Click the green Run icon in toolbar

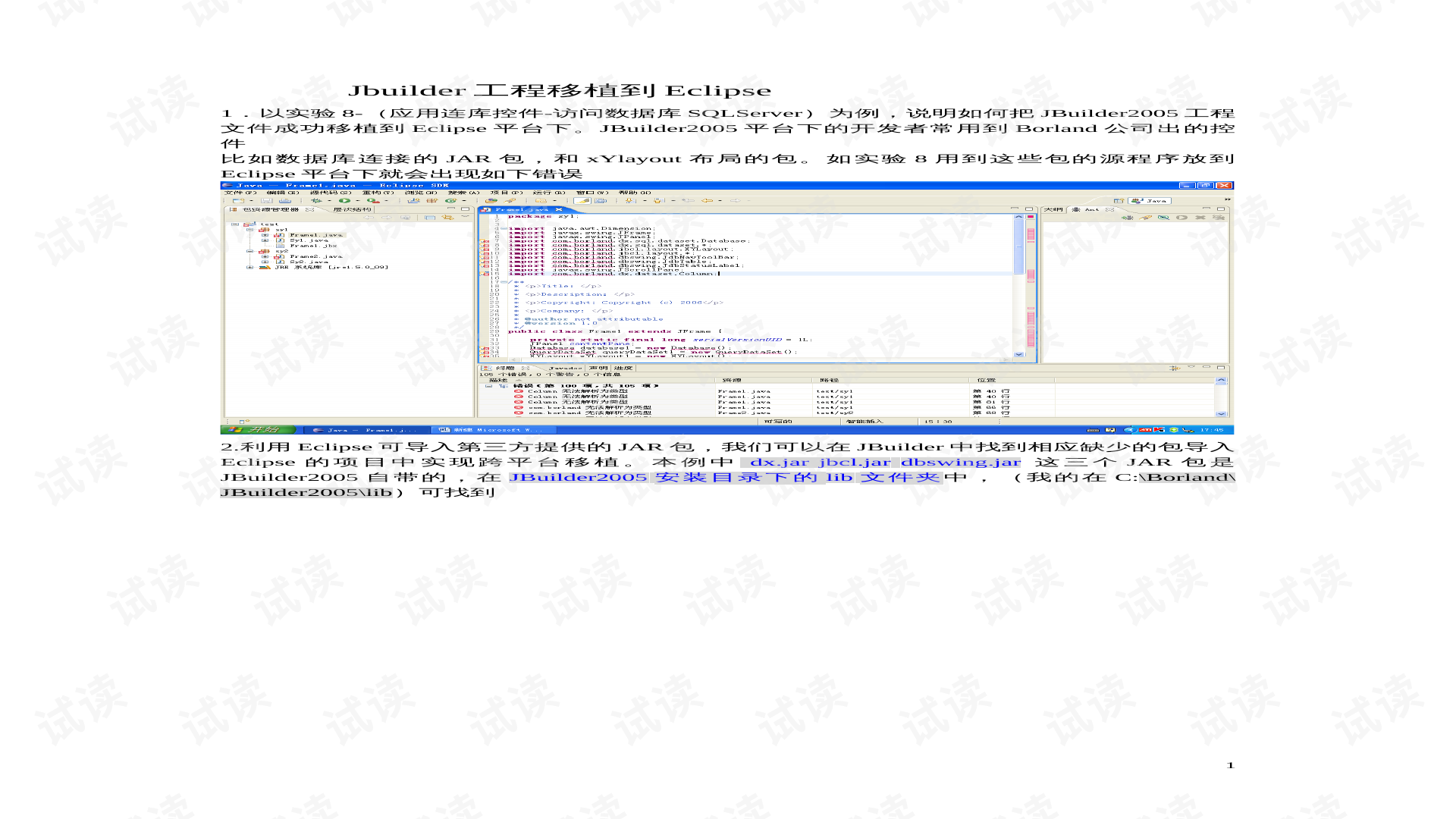[x=344, y=200]
